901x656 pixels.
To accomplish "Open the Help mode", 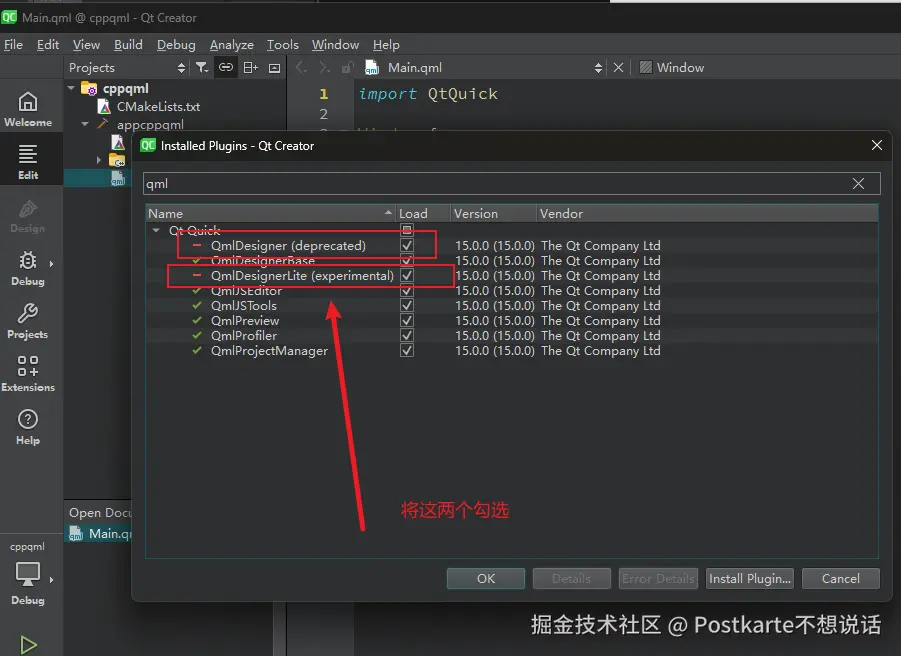I will pos(28,427).
